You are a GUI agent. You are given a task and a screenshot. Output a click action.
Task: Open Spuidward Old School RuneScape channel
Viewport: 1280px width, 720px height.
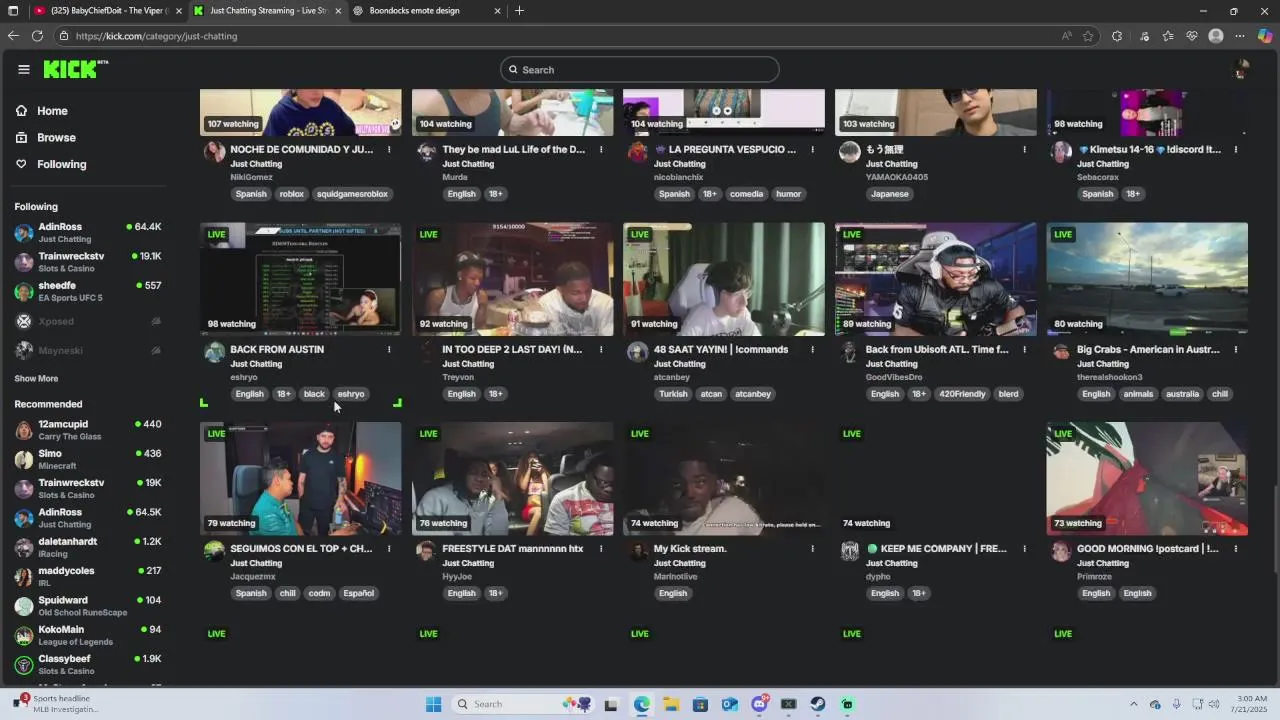(88, 606)
